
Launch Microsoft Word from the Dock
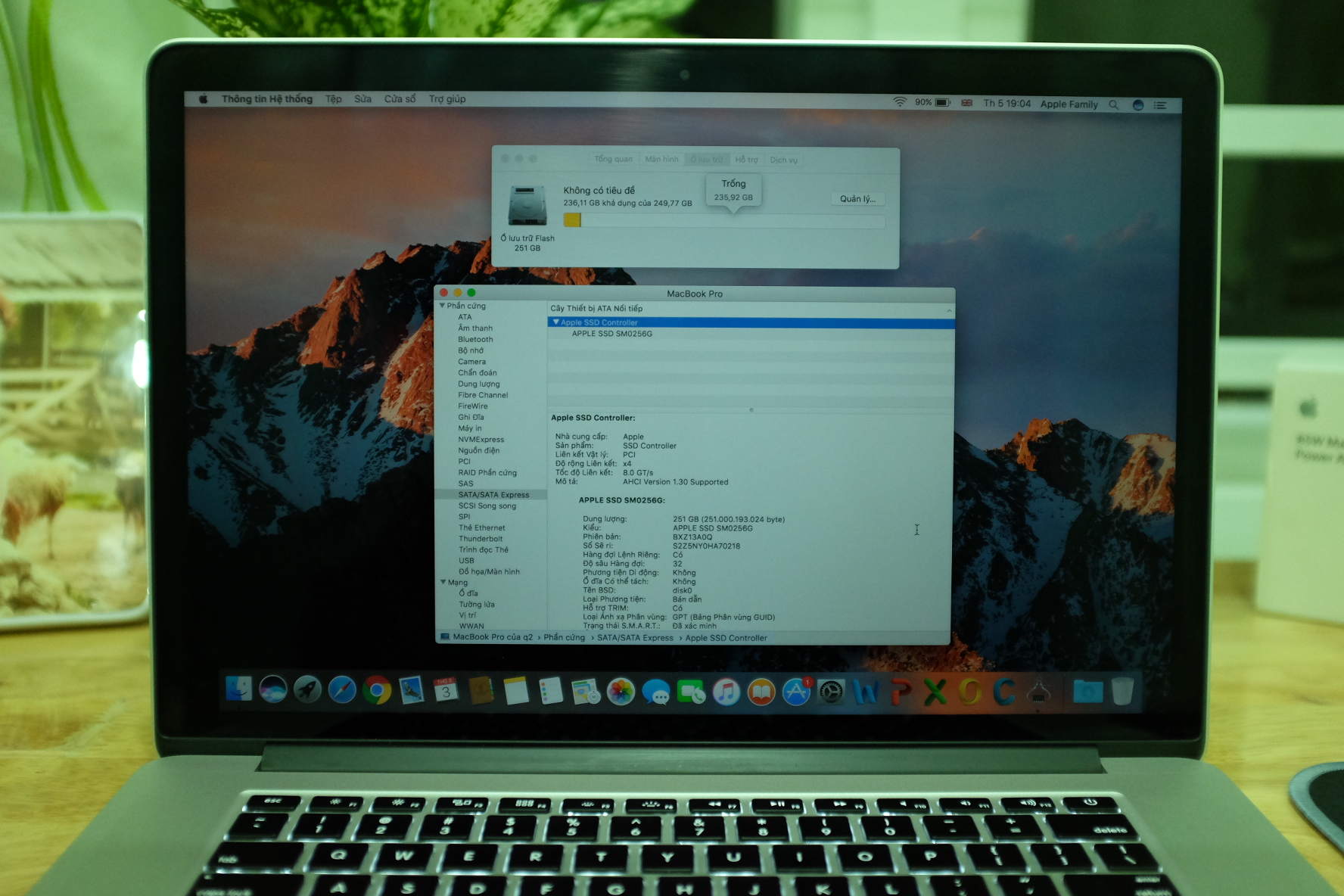[866, 692]
